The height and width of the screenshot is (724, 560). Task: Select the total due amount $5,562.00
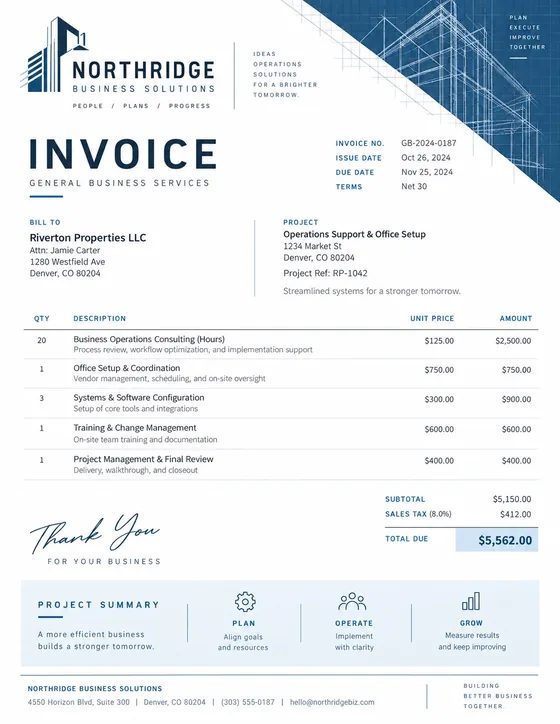[505, 540]
